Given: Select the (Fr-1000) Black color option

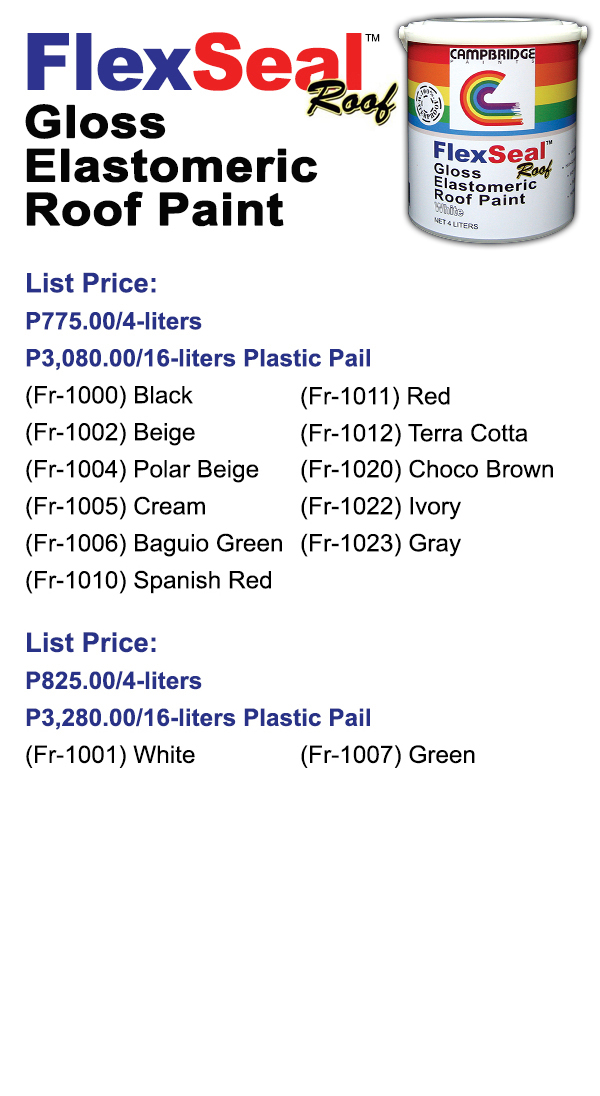Looking at the screenshot, I should (x=109, y=396).
